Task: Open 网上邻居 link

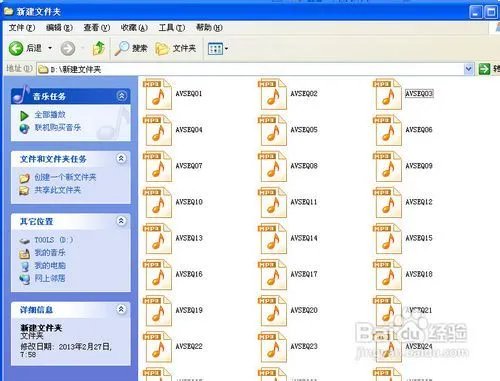Action: tap(50, 278)
